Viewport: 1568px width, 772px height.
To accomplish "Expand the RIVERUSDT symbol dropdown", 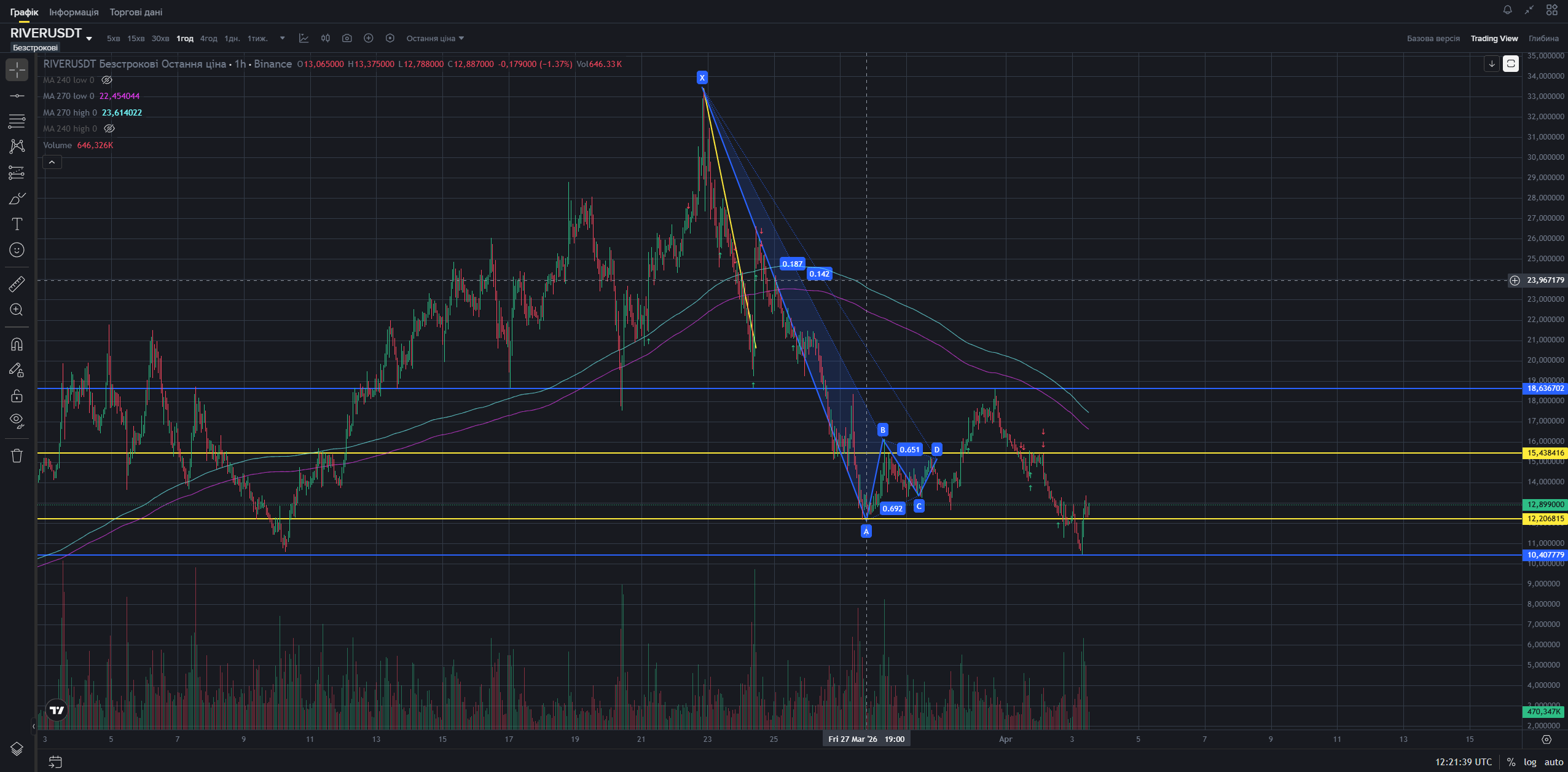I will 89,39.
